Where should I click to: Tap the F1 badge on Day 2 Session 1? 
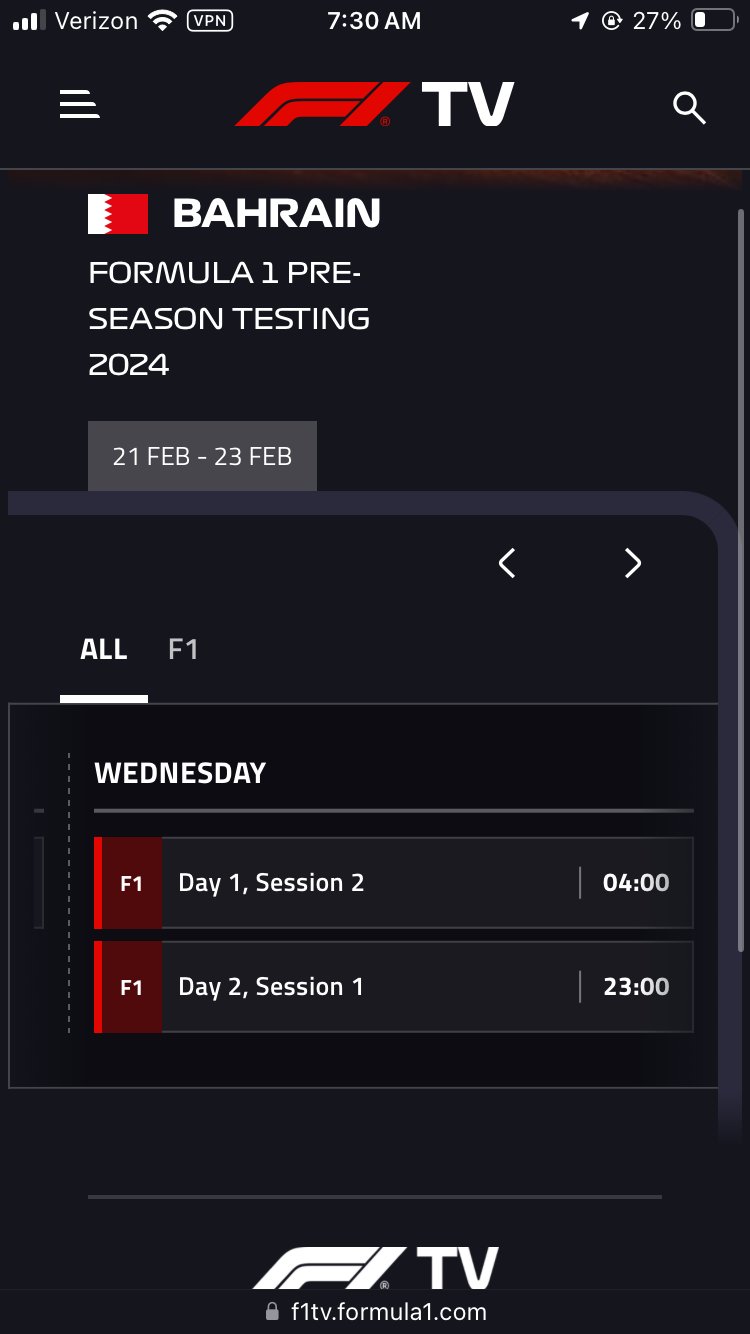(131, 987)
